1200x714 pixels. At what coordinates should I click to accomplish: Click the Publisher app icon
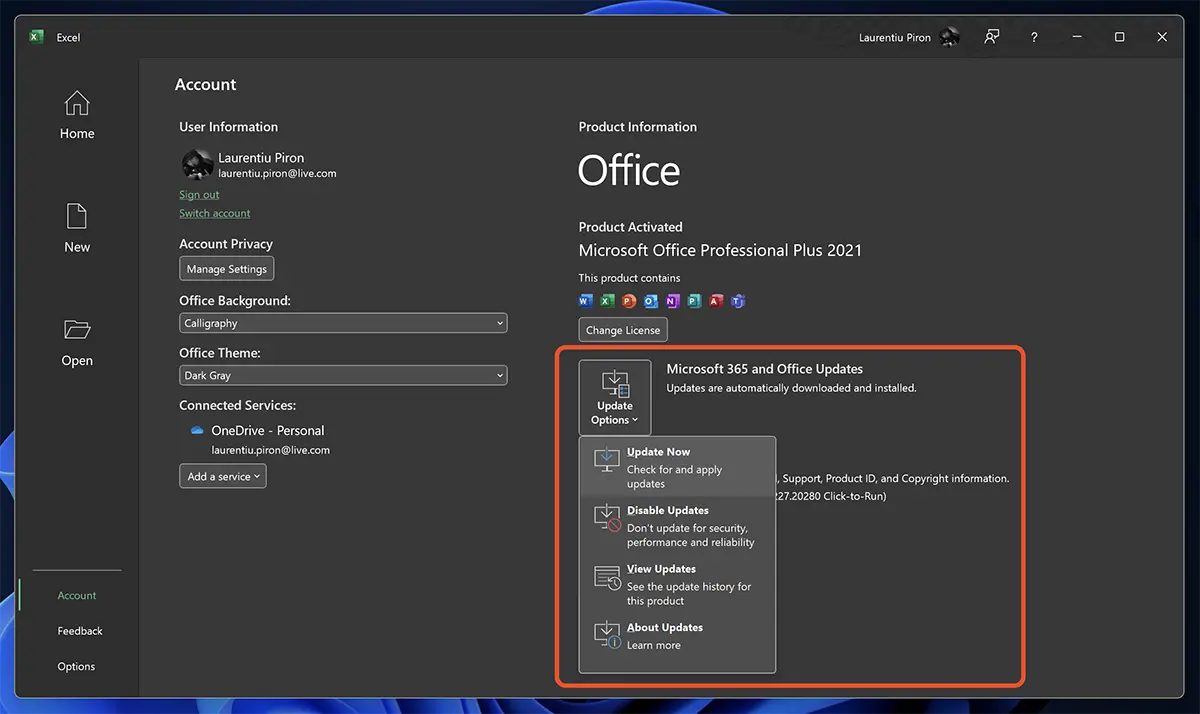coord(694,301)
